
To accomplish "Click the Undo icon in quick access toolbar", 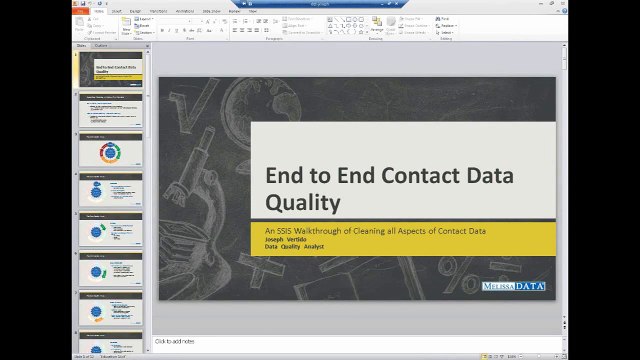I will 90,3.
